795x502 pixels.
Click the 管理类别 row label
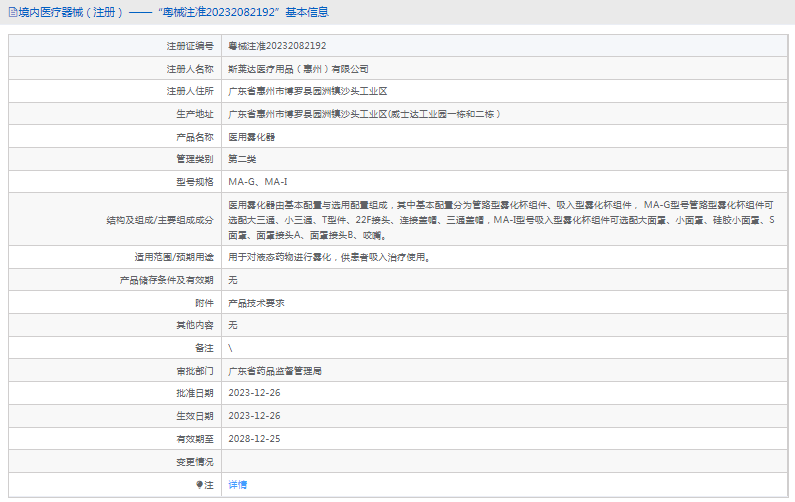point(195,159)
